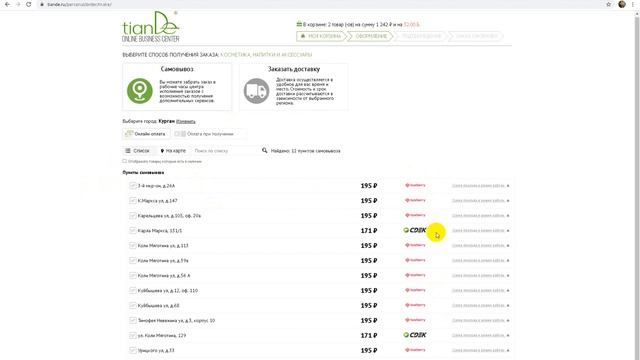Check the К.Маркса ул, д.147 pickup point
This screenshot has height=360, width=640.
click(x=133, y=200)
